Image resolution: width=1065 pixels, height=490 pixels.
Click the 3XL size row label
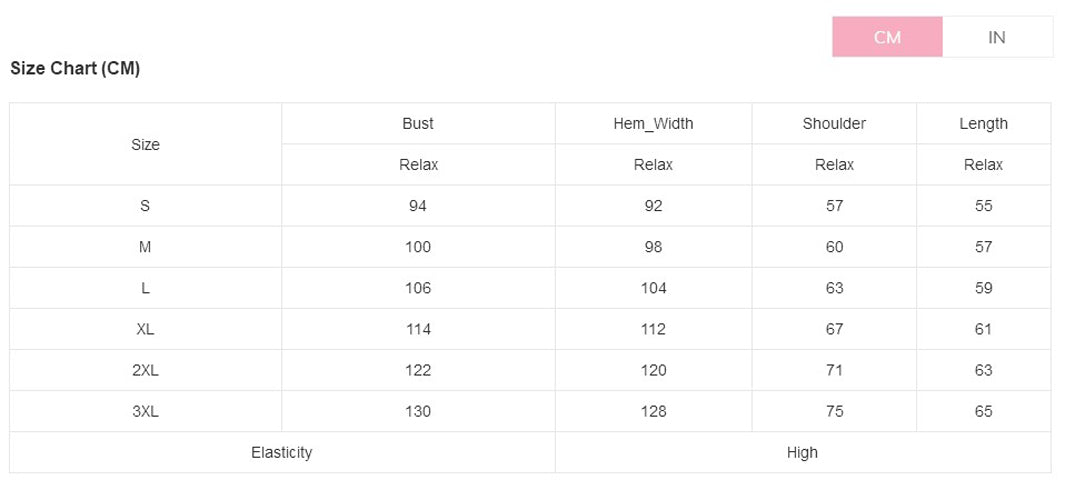[x=145, y=411]
